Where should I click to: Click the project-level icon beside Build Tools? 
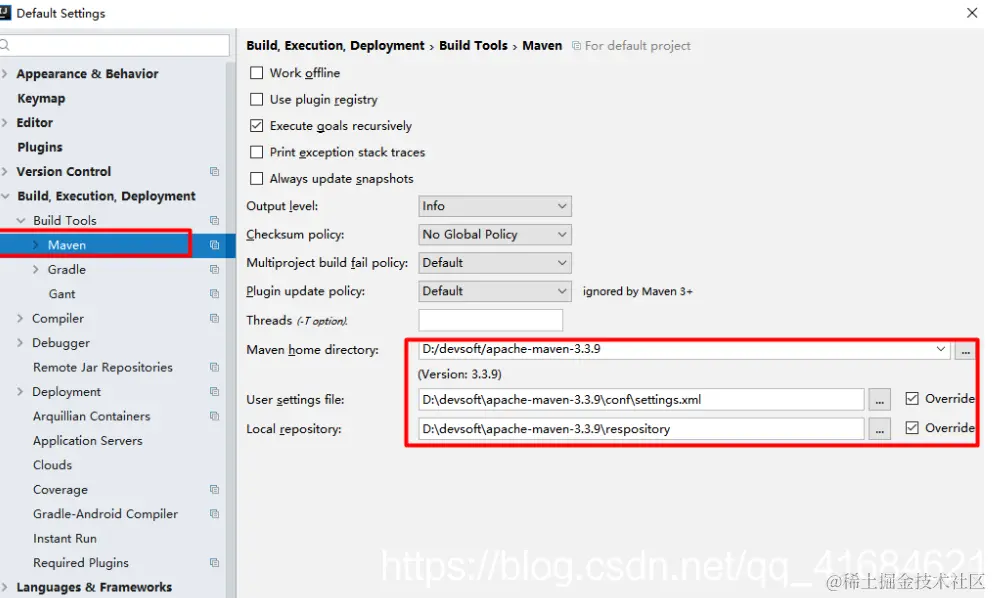click(214, 220)
